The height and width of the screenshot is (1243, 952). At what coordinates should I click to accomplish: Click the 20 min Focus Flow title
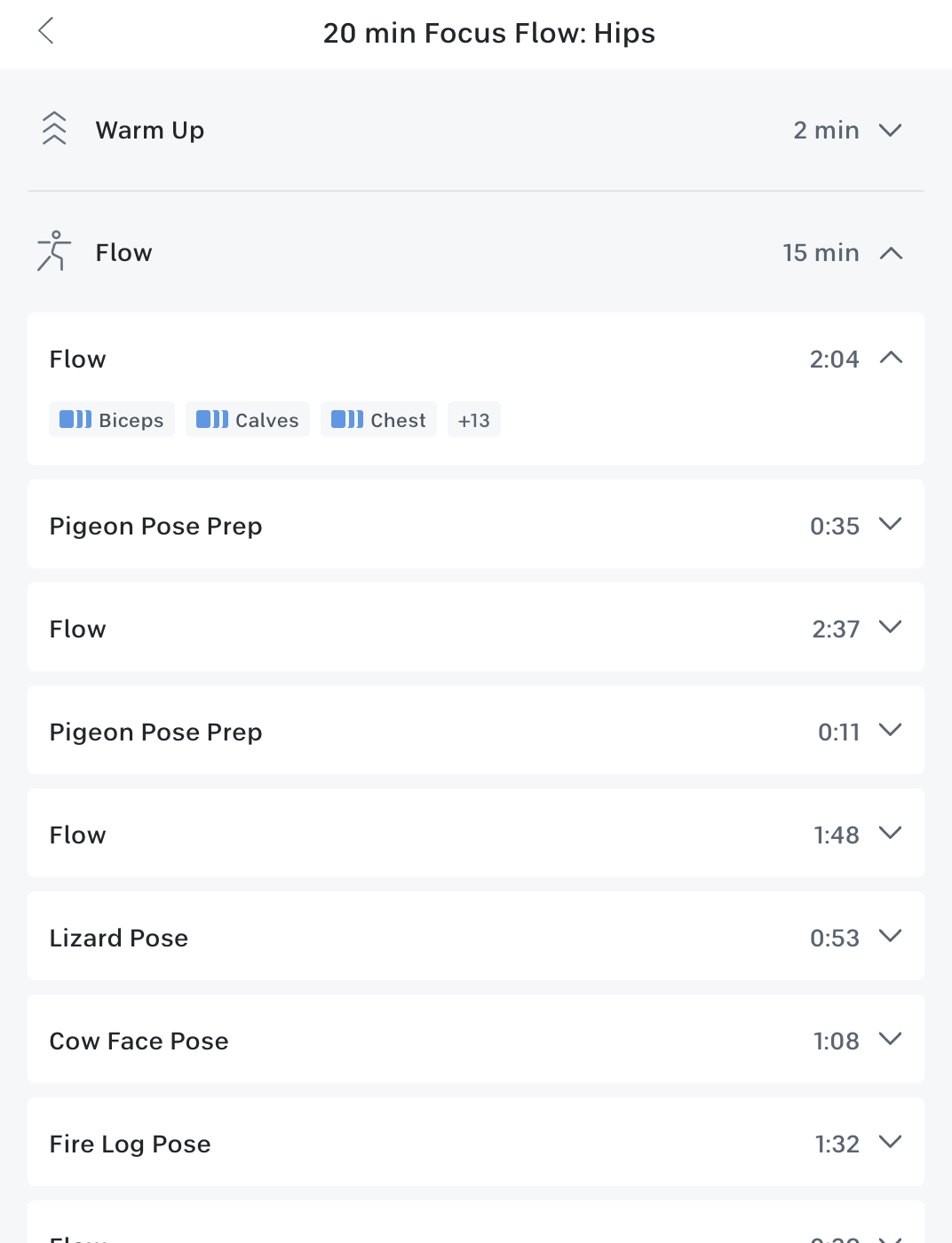pyautogui.click(x=488, y=33)
